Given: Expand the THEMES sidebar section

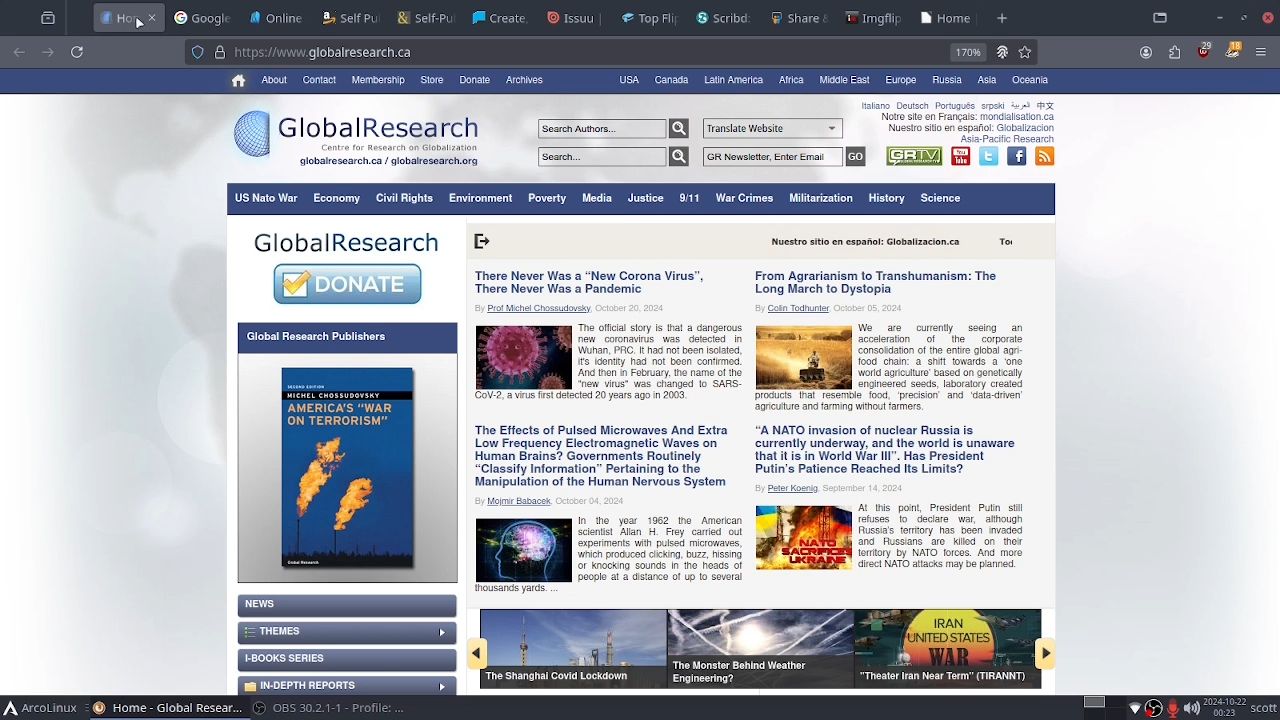Looking at the screenshot, I should pyautogui.click(x=441, y=632).
